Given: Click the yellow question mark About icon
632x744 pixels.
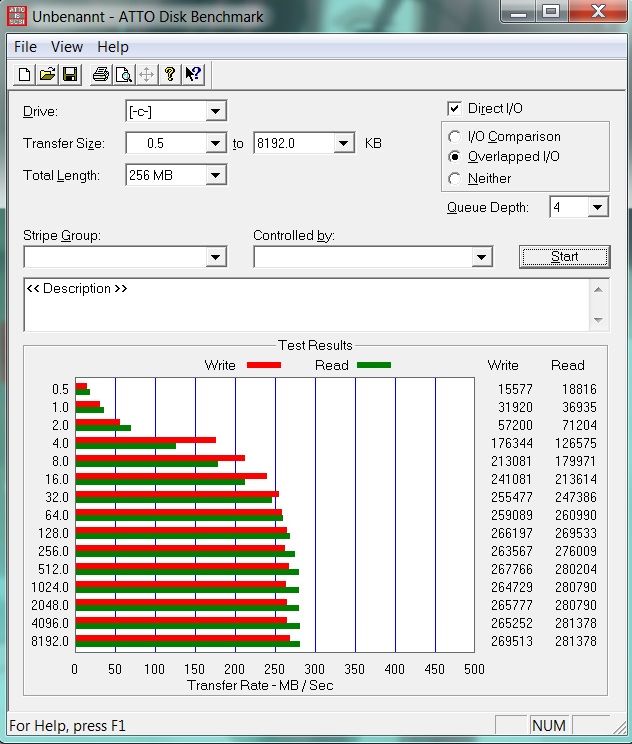Looking at the screenshot, I should click(x=169, y=74).
